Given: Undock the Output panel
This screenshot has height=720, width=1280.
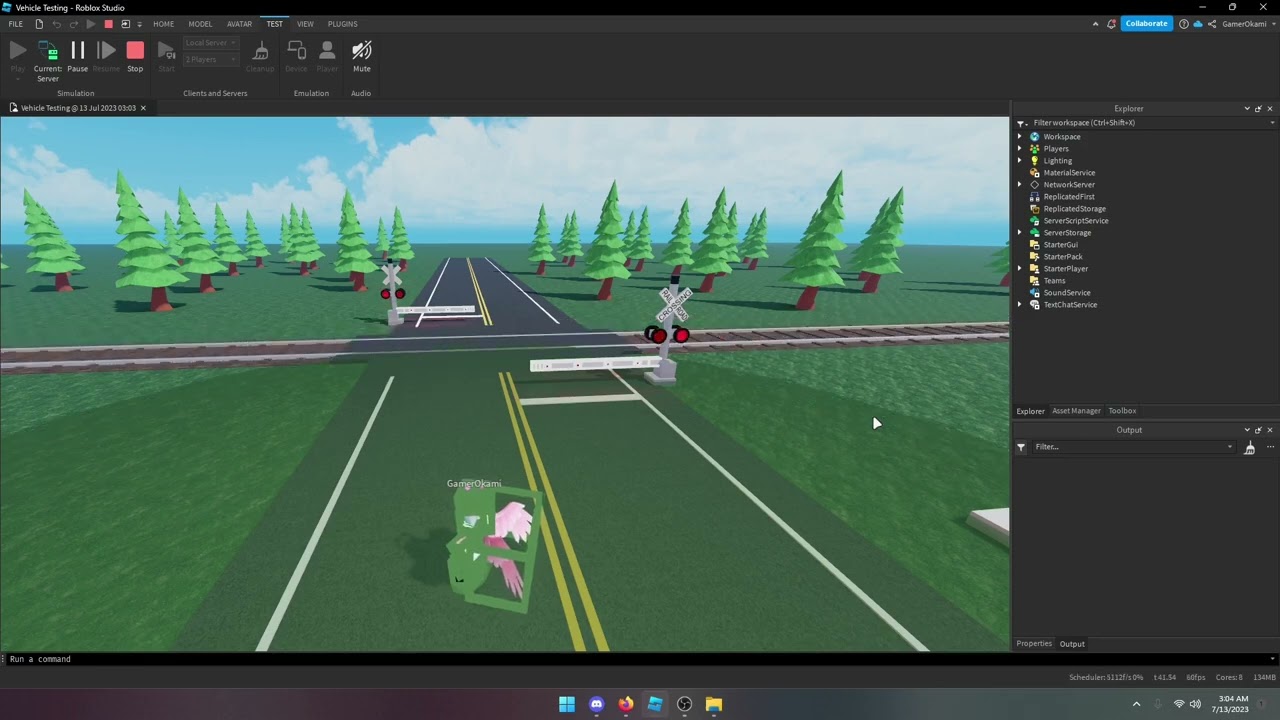Looking at the screenshot, I should (1258, 430).
